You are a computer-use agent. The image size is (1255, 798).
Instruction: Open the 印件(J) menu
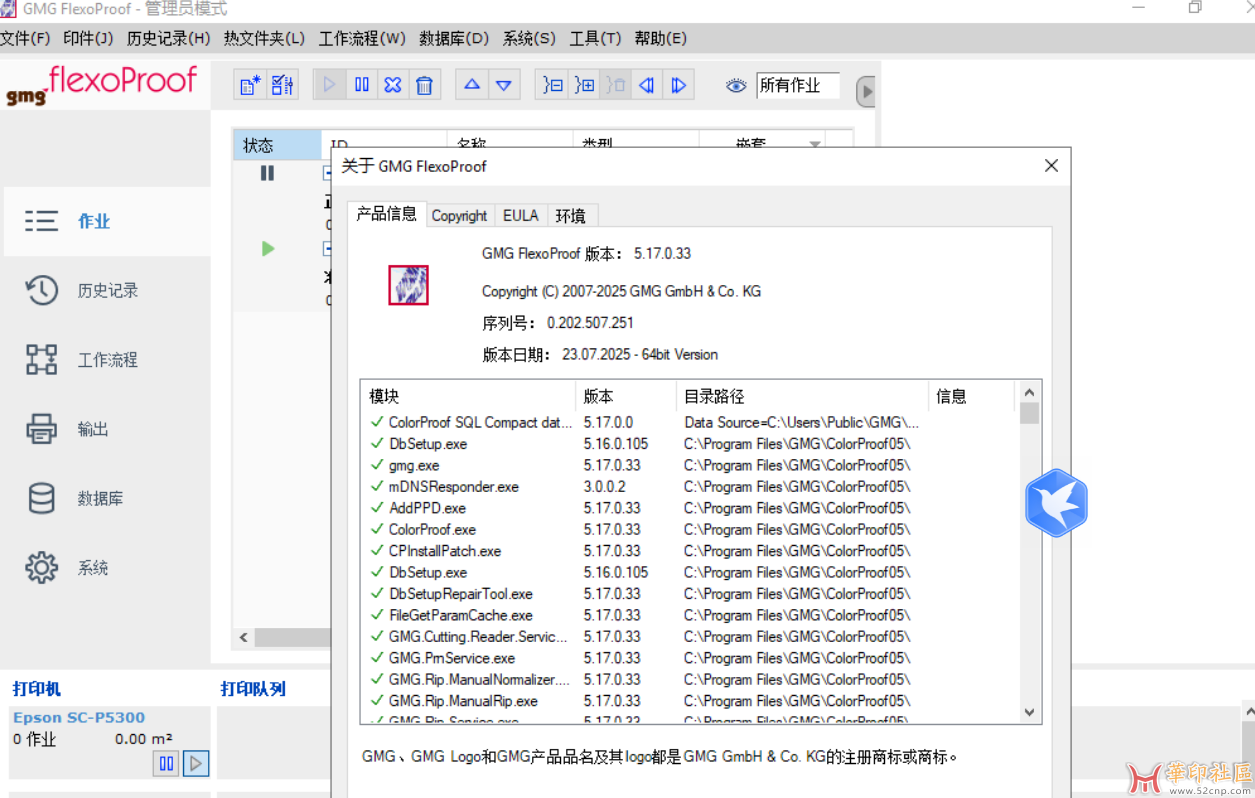click(88, 39)
